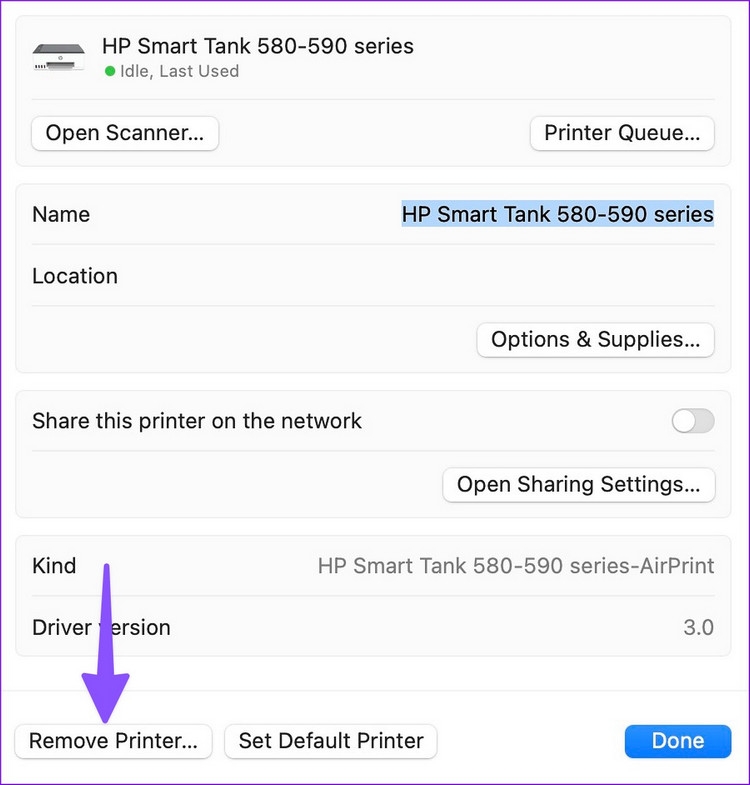Click the Name row label

[x=61, y=214]
